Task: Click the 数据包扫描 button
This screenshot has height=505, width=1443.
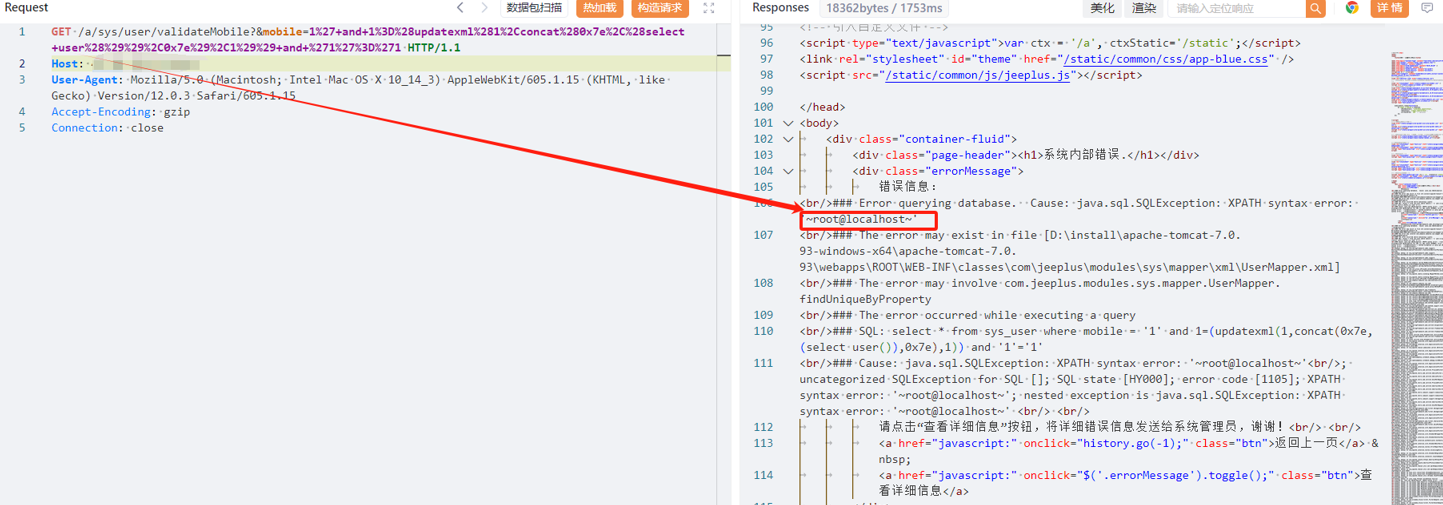Action: tap(534, 8)
